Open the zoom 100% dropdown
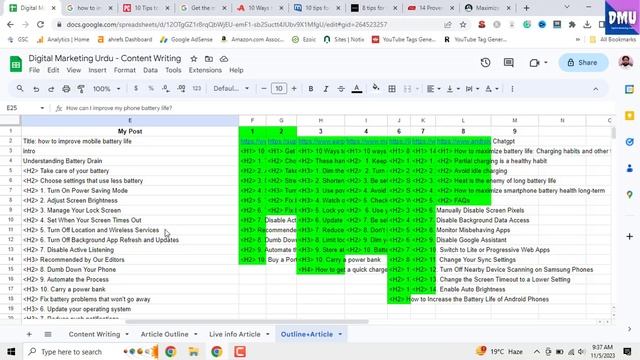 click(107, 89)
